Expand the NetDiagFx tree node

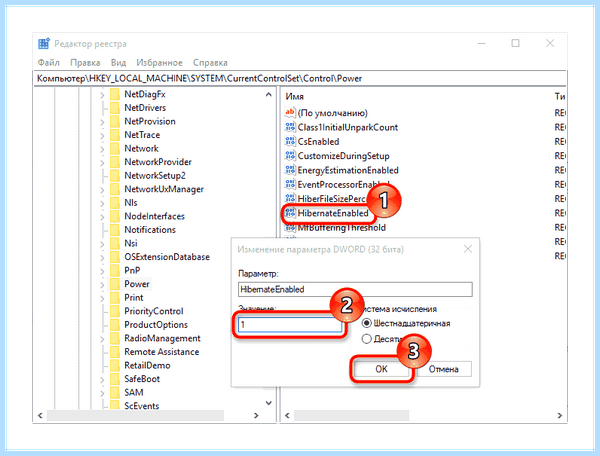(102, 94)
